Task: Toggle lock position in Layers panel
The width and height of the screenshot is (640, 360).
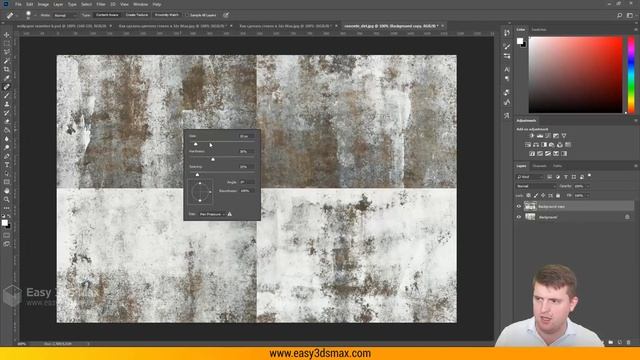Action: coord(543,196)
